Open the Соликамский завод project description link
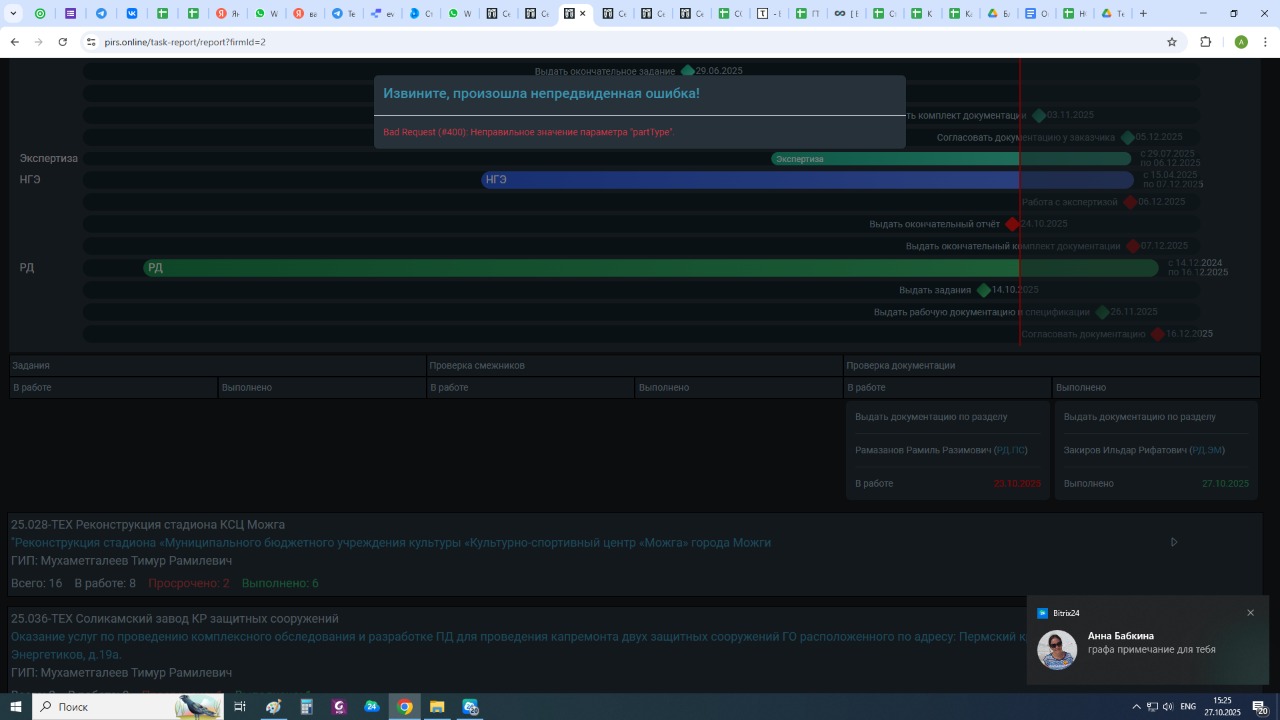 click(500, 637)
